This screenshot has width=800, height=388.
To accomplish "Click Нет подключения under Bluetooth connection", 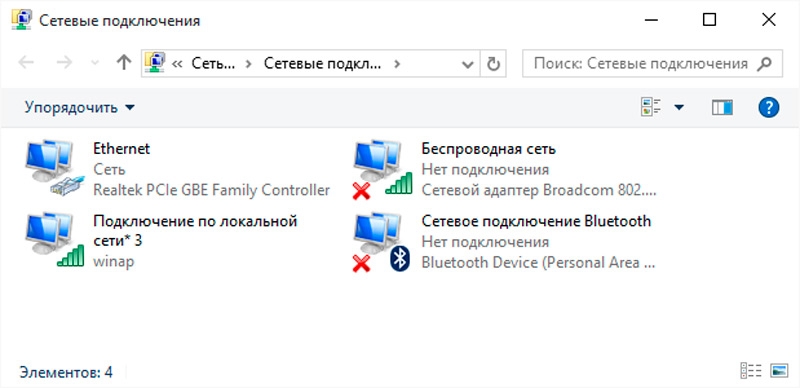I will tap(485, 241).
